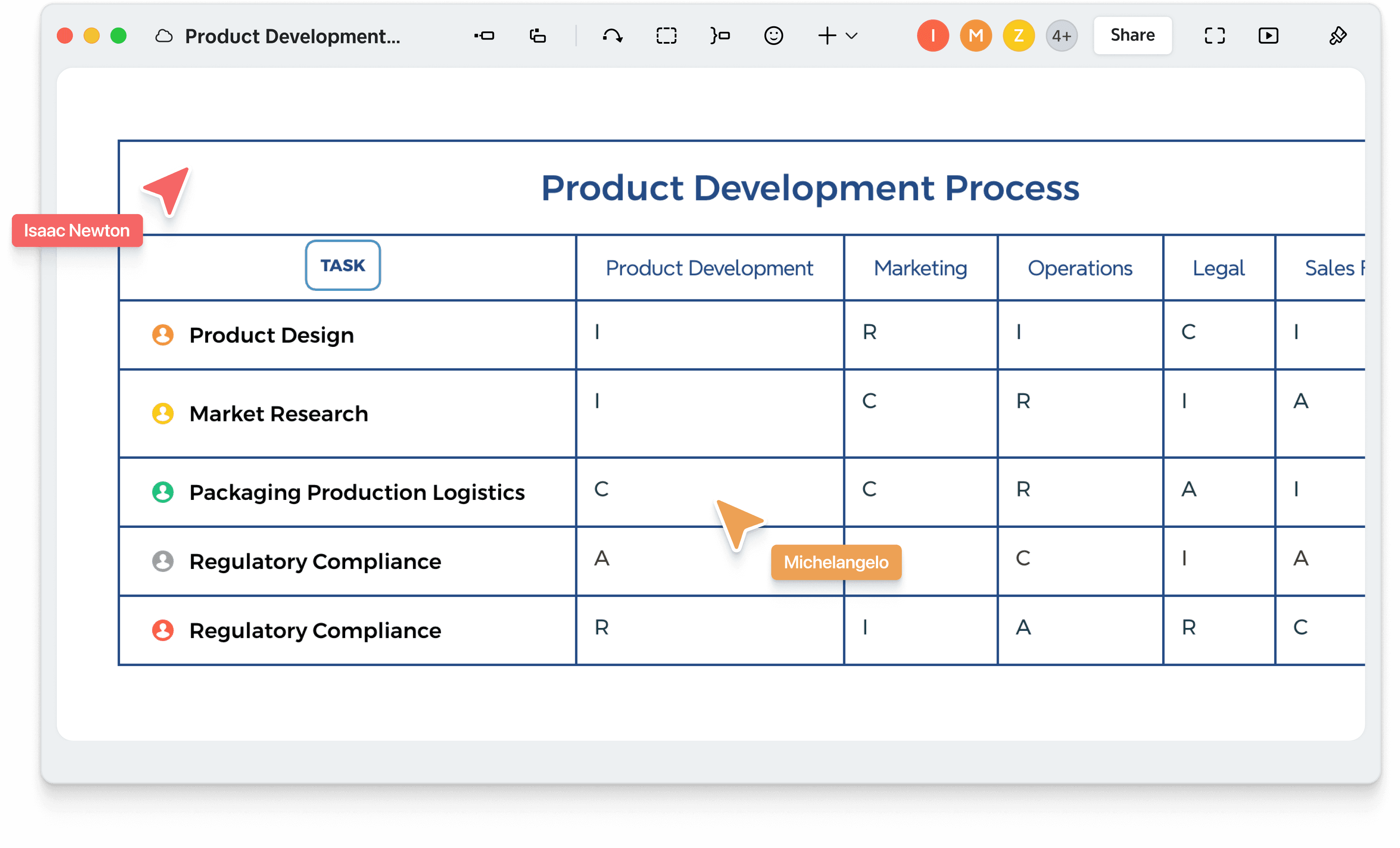Click the redo arrow icon
This screenshot has height=848, width=1400.
click(x=613, y=36)
